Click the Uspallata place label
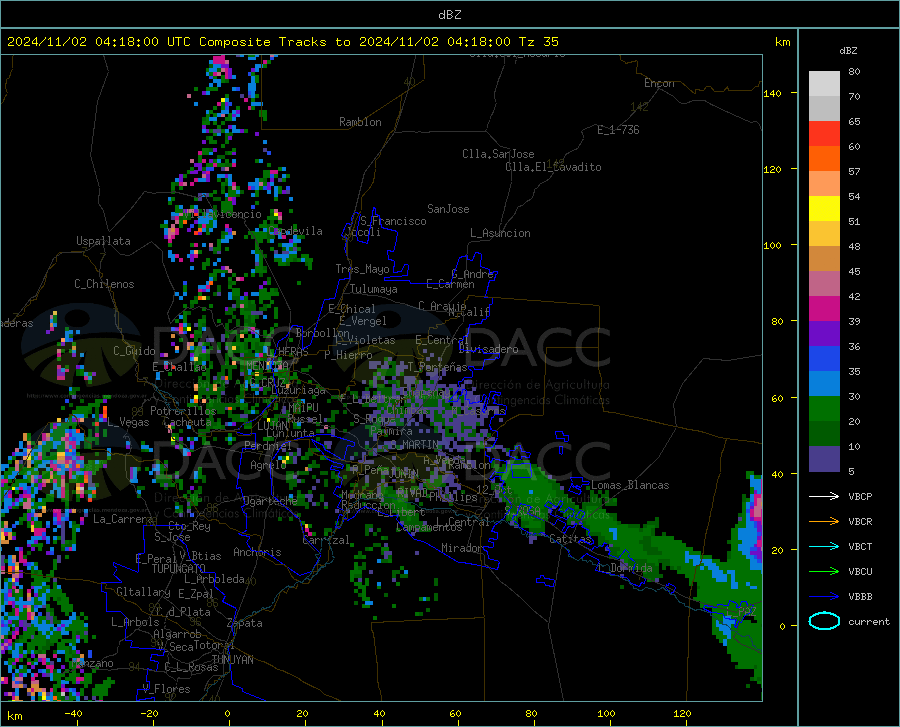The image size is (900, 727). coord(103,241)
